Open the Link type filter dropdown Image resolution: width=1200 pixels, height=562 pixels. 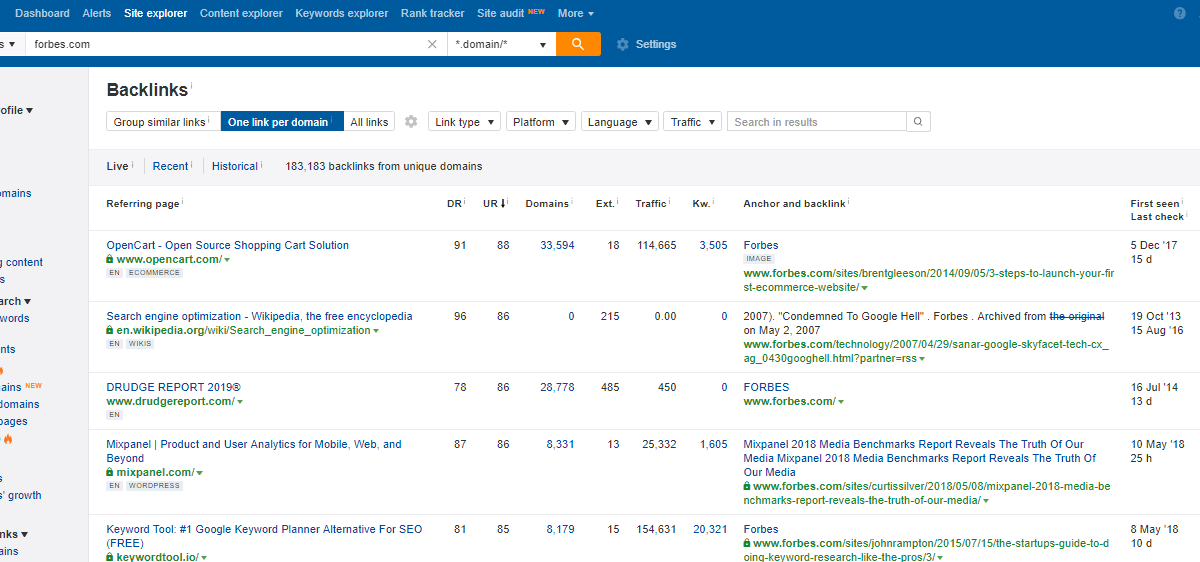(x=465, y=122)
